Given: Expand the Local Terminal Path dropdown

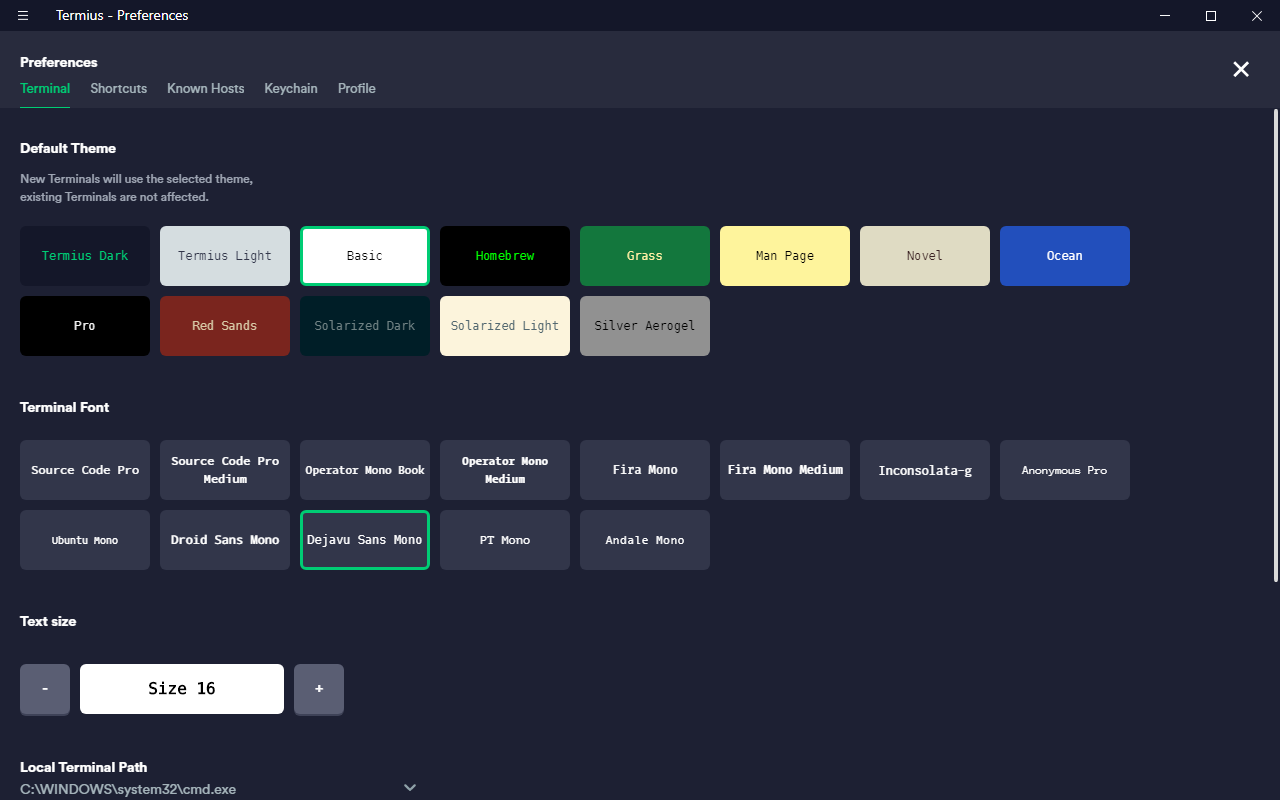Looking at the screenshot, I should pos(409,788).
